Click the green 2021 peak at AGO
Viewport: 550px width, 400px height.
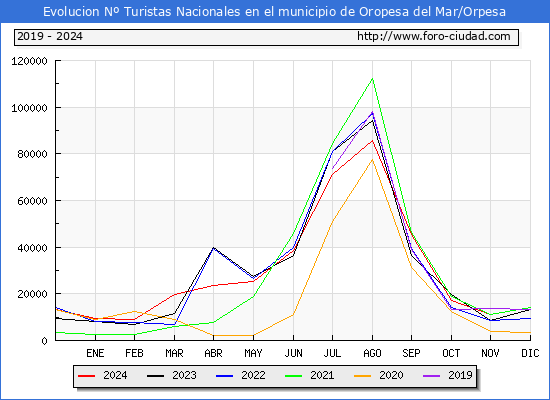coord(372,79)
